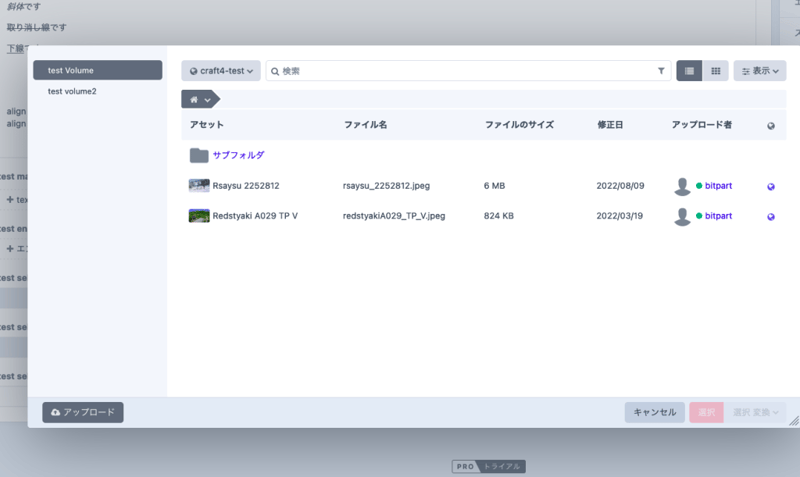Click the globe column header icon
The height and width of the screenshot is (477, 800).
pyautogui.click(x=771, y=125)
